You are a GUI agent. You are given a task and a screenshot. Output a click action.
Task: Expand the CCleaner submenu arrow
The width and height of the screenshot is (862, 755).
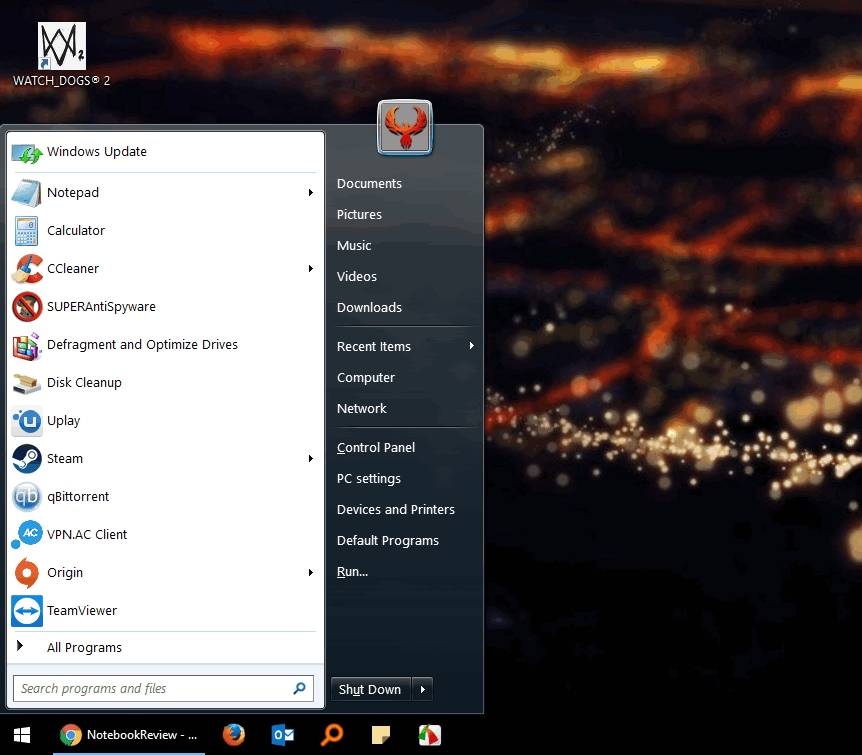[x=311, y=268]
